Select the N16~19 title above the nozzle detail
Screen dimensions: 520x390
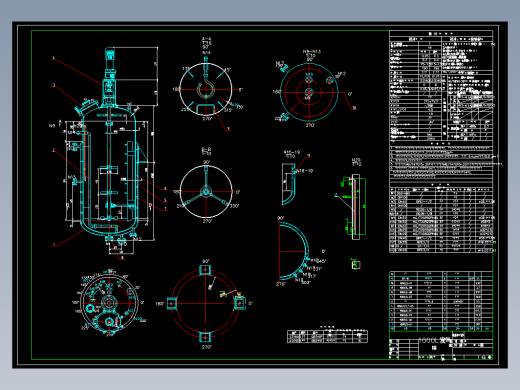(x=292, y=152)
